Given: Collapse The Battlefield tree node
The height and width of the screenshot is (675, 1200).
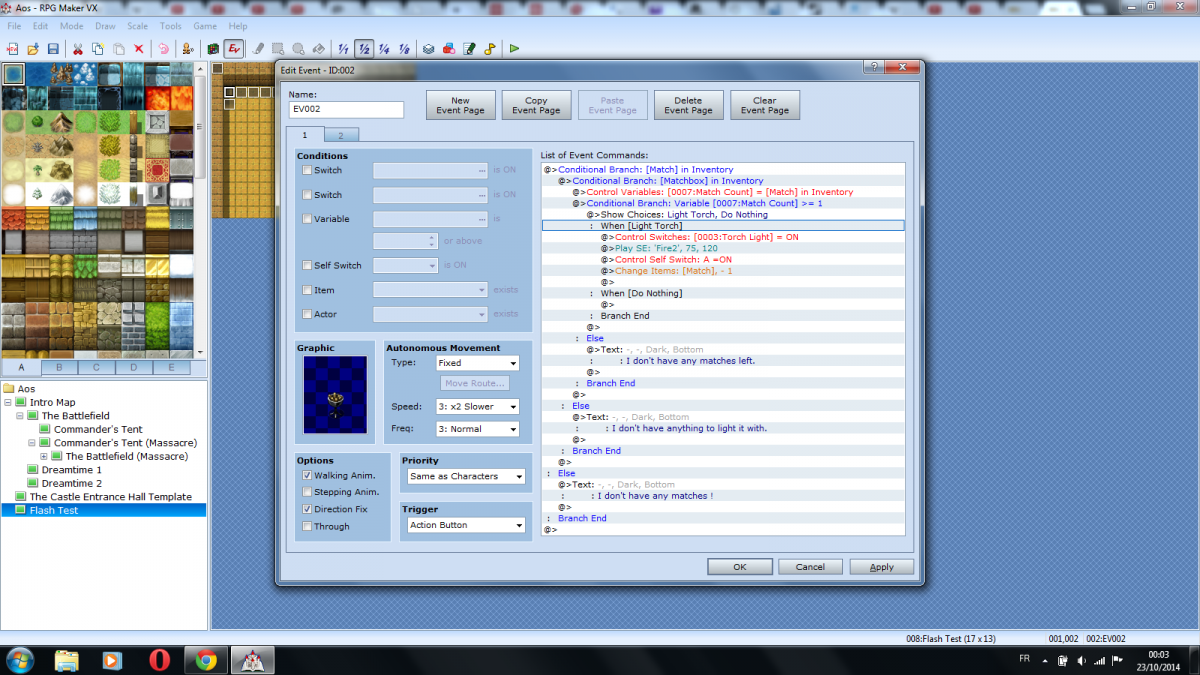Looking at the screenshot, I should point(20,416).
